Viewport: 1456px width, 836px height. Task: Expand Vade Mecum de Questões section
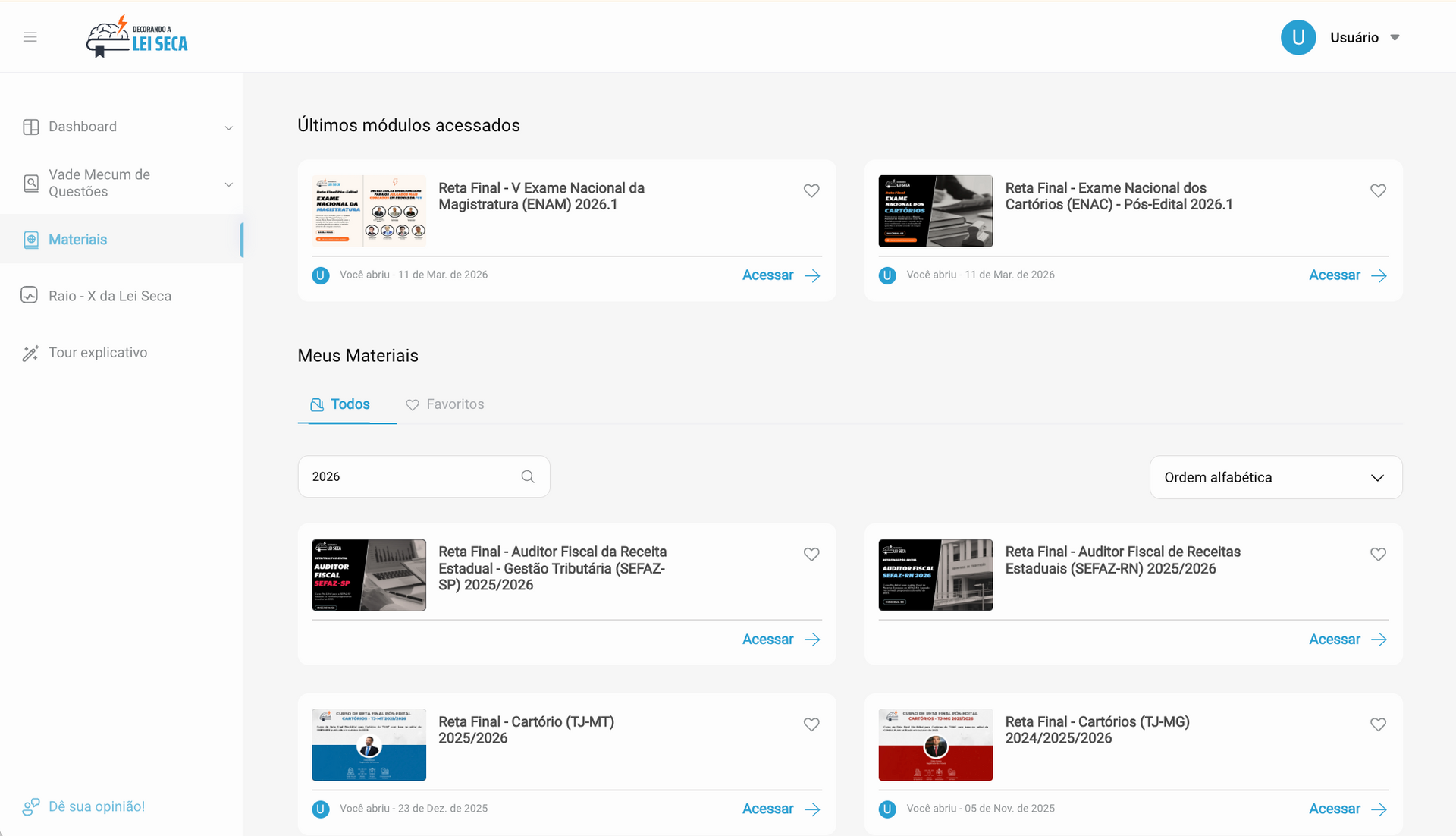[x=228, y=184]
